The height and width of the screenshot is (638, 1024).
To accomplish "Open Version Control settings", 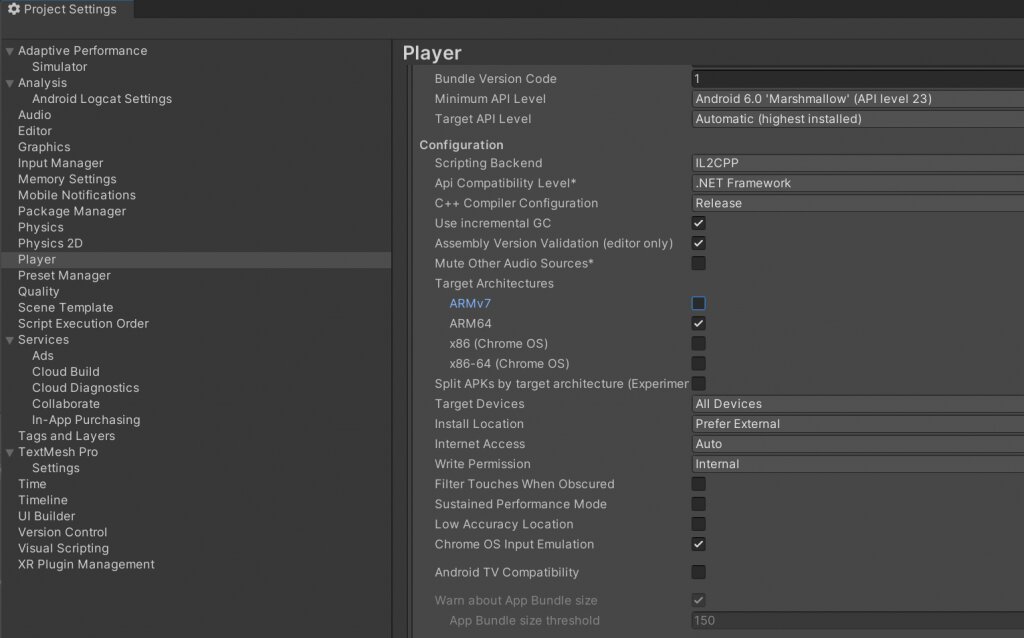I will point(63,532).
